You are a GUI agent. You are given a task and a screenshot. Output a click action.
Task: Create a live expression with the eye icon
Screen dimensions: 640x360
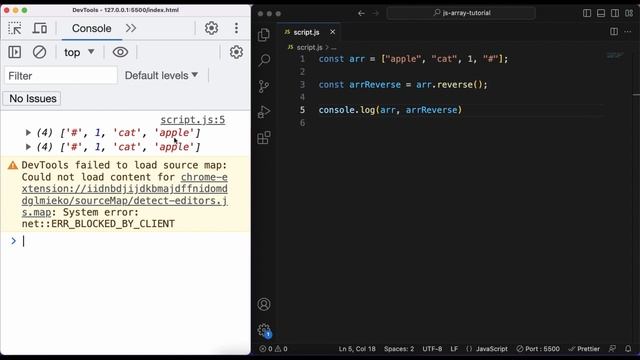coord(120,52)
